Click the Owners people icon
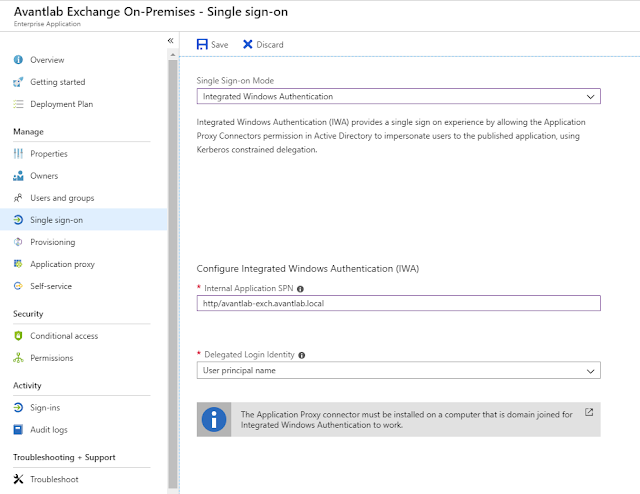Screen dimensions: 640x494 click(18, 176)
